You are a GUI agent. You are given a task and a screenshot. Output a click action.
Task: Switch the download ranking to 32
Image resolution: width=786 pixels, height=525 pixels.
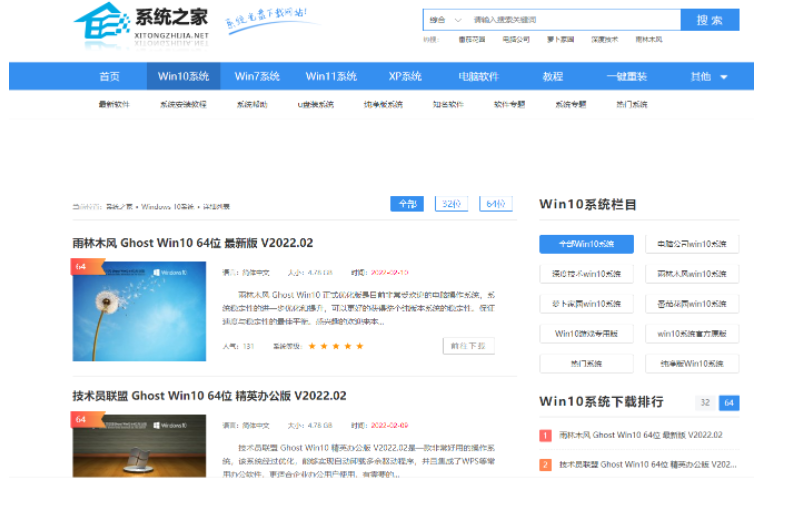pyautogui.click(x=705, y=402)
